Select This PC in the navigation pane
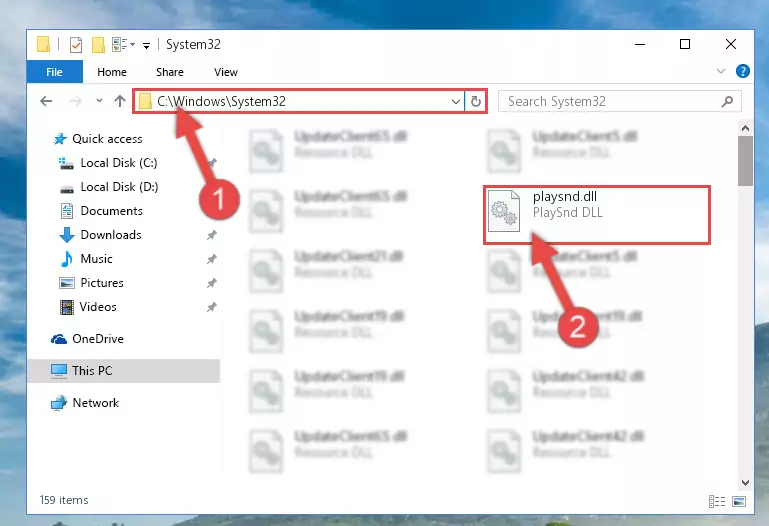This screenshot has width=769, height=526. [x=124, y=371]
